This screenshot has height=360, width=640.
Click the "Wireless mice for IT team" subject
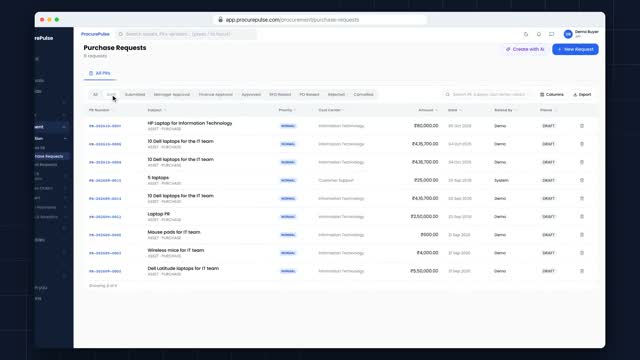(176, 250)
